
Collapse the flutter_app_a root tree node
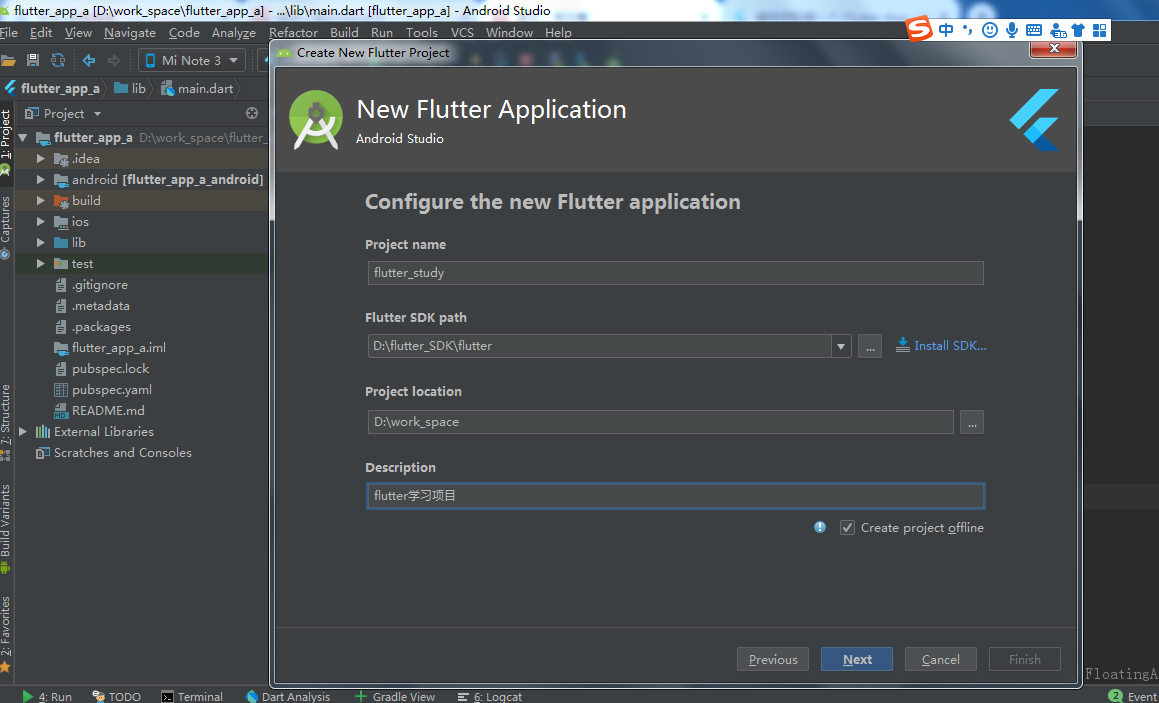click(x=23, y=137)
